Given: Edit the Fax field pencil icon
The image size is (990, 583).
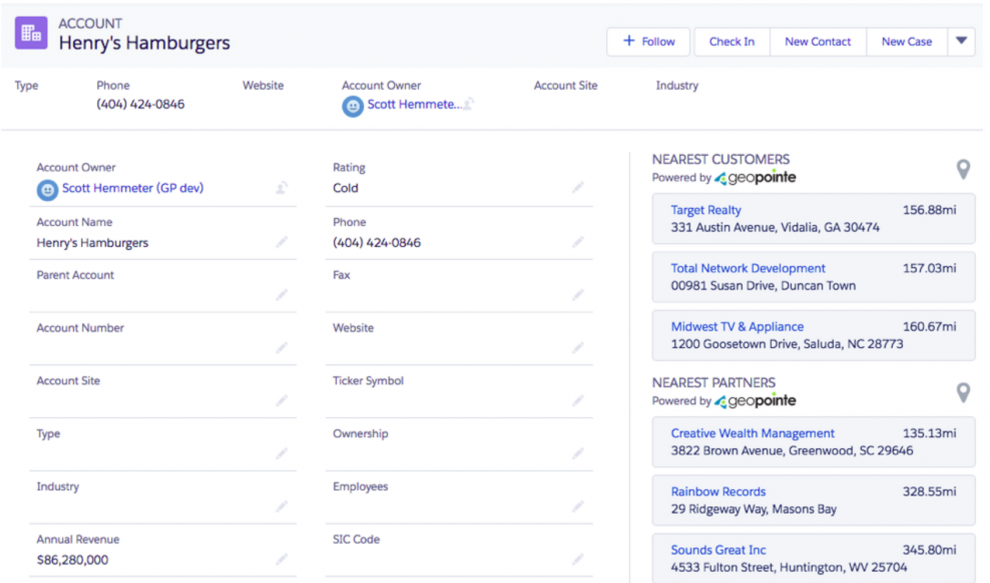Looking at the screenshot, I should pos(578,295).
